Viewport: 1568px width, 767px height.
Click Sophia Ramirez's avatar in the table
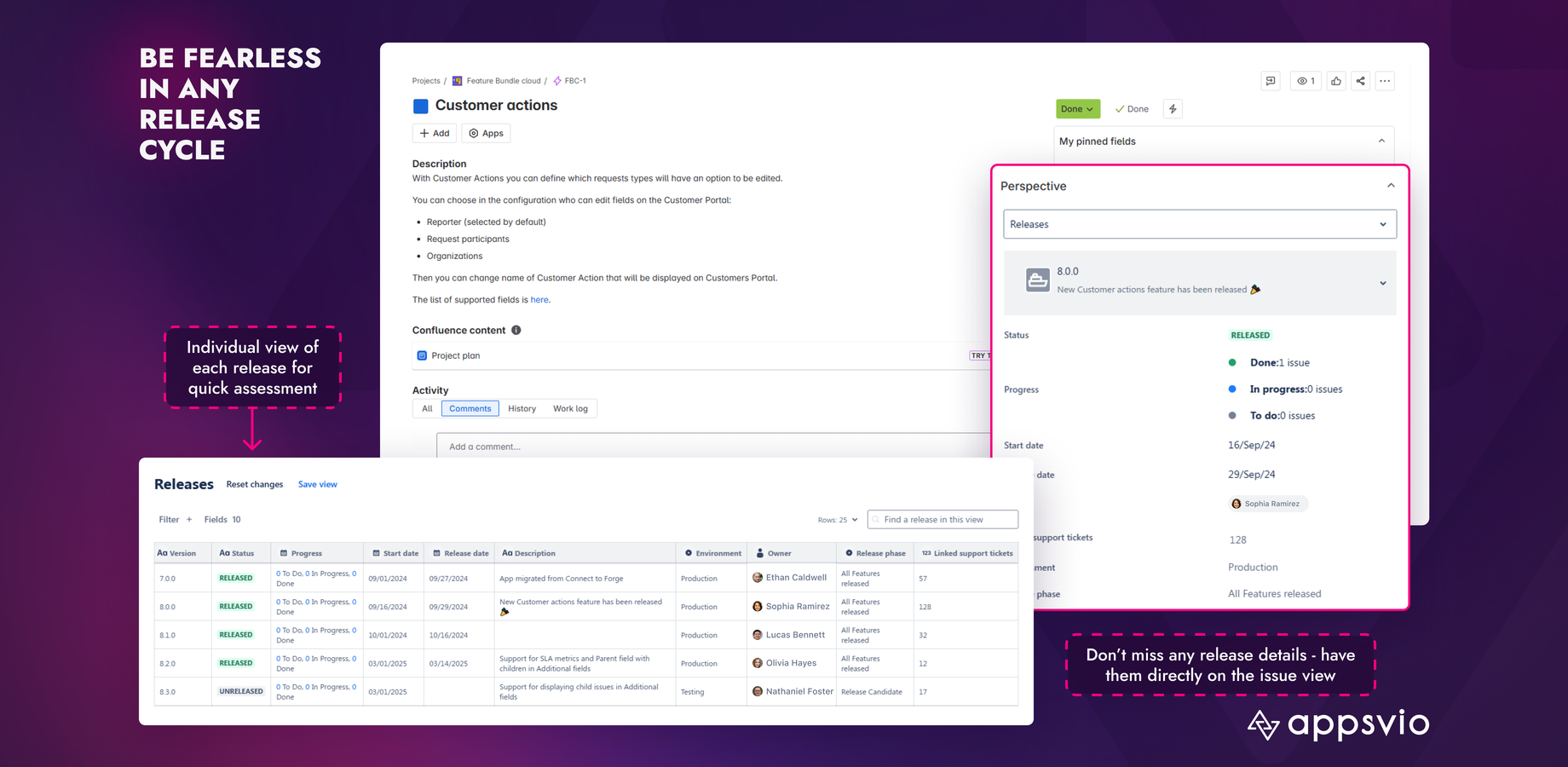tap(758, 607)
